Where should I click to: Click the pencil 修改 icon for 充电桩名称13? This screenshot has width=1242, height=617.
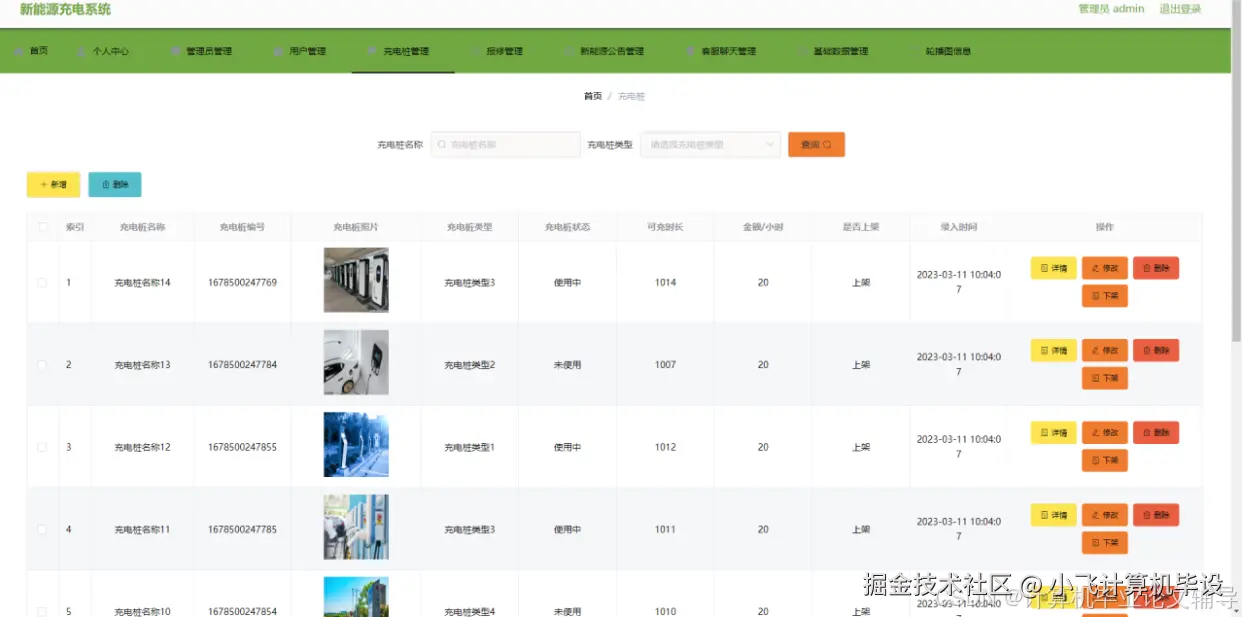click(1097, 350)
